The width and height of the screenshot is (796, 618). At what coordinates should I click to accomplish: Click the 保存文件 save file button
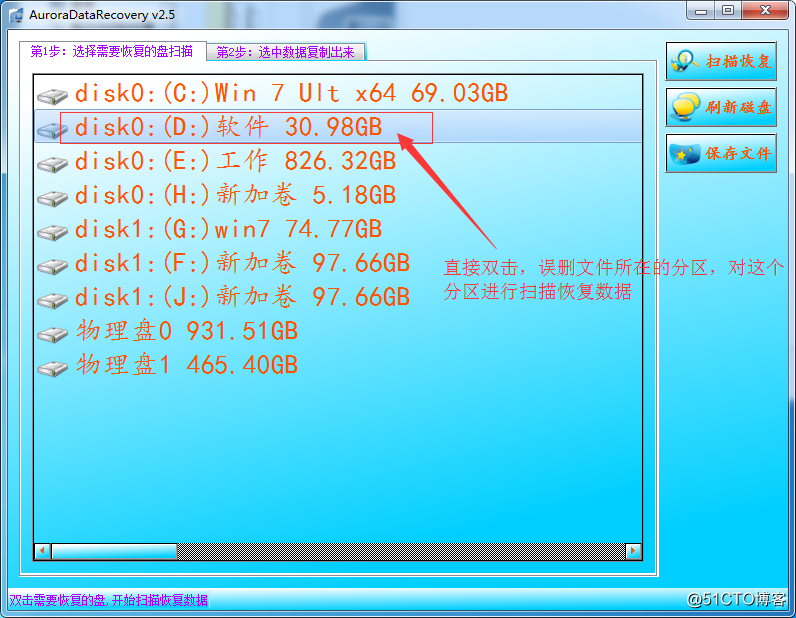[721, 153]
